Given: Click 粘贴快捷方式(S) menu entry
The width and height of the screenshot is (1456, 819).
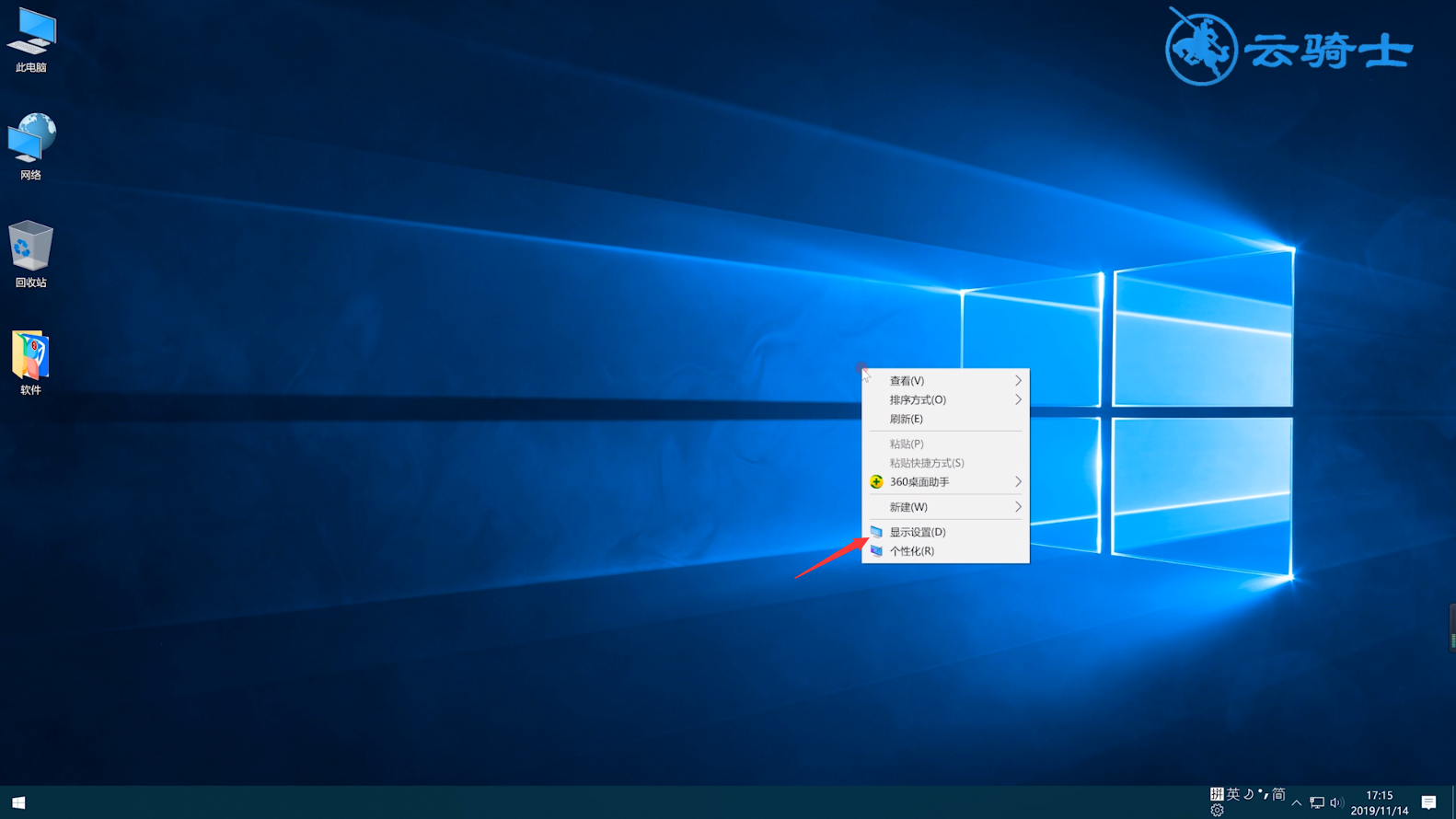Looking at the screenshot, I should tap(945, 462).
